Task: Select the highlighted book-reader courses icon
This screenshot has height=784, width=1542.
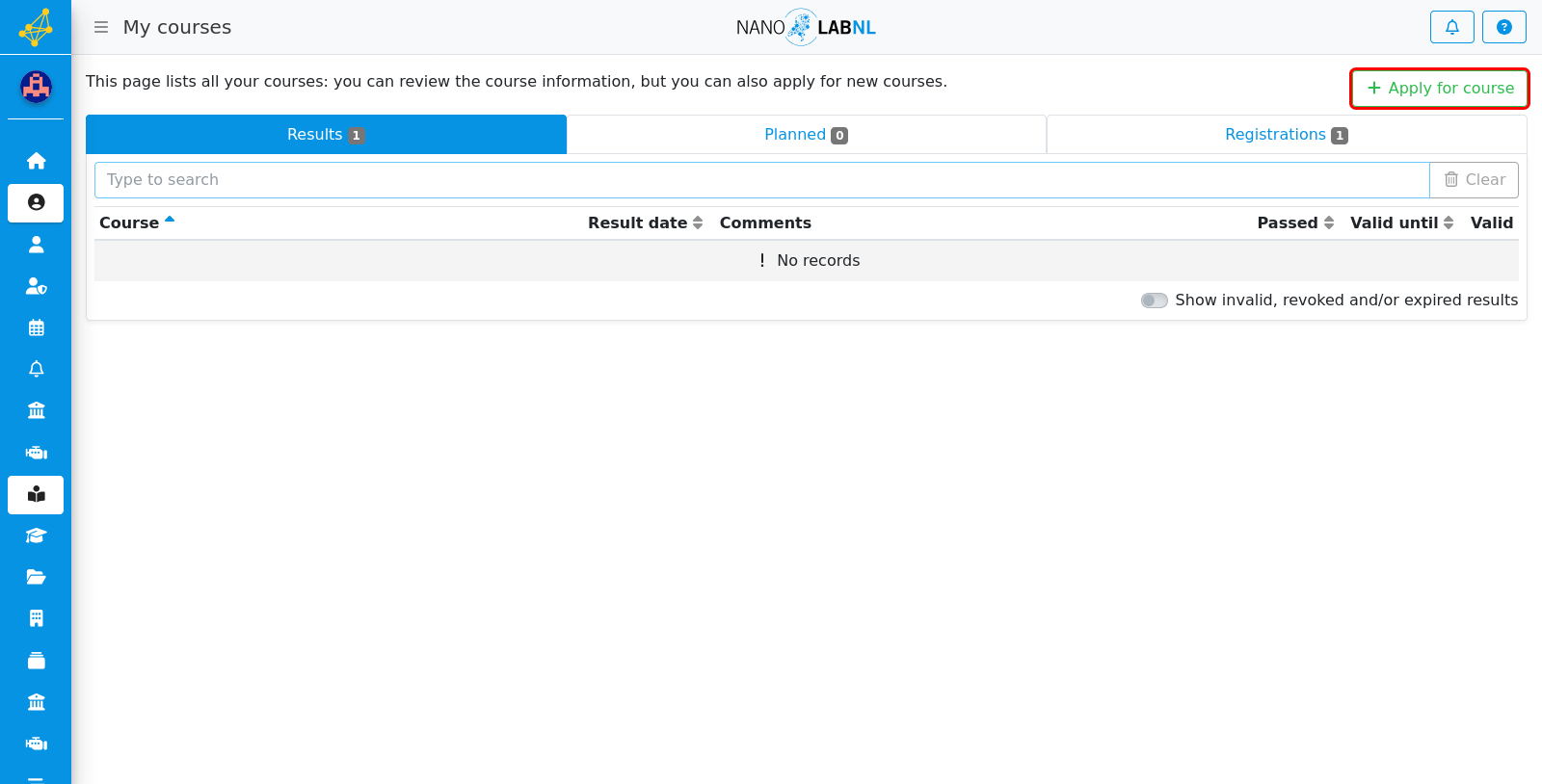Action: coord(36,494)
